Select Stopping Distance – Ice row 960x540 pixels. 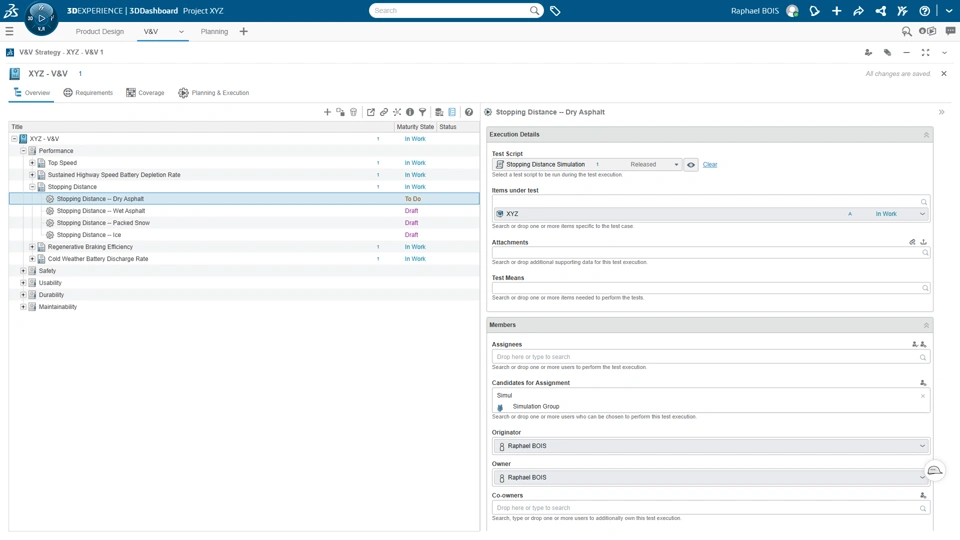244,234
